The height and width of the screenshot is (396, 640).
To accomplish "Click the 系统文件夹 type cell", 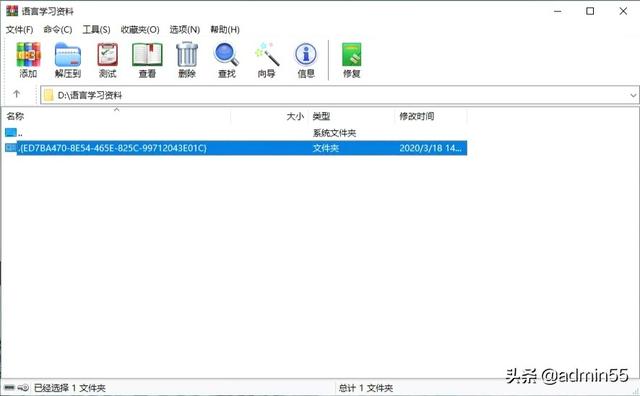I will pos(334,133).
